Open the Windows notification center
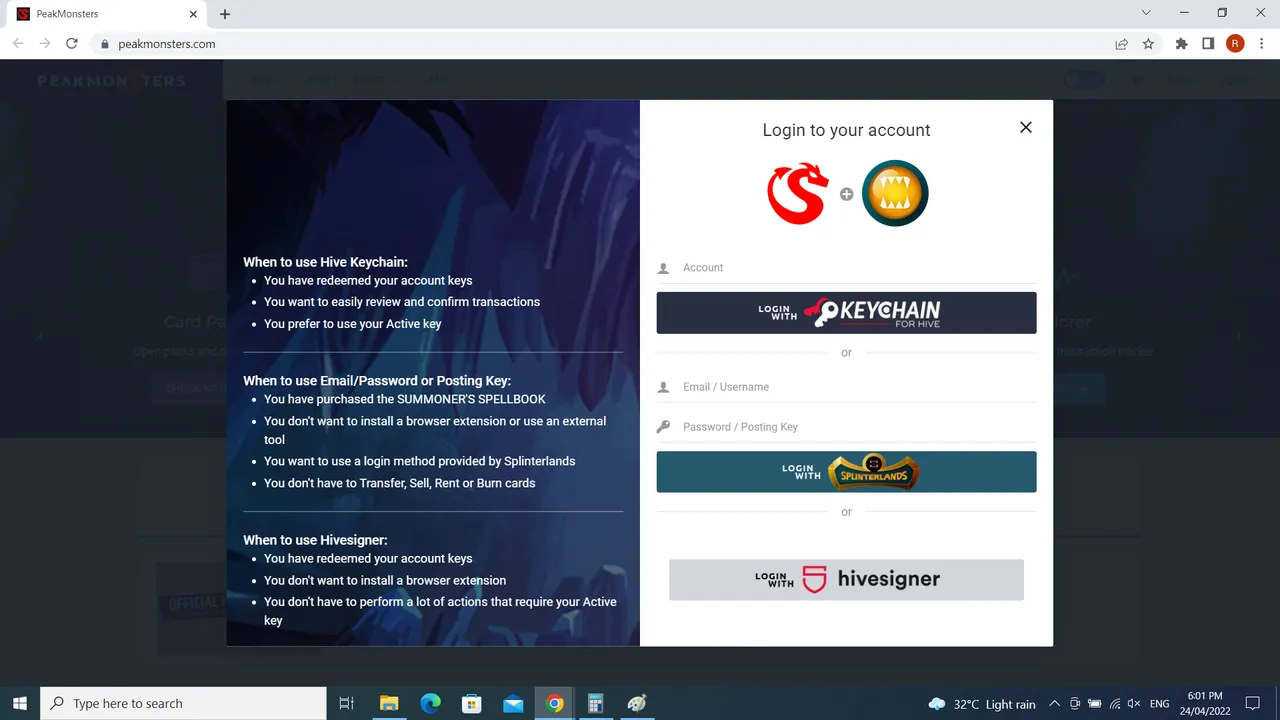Viewport: 1280px width, 720px height. pyautogui.click(x=1253, y=704)
